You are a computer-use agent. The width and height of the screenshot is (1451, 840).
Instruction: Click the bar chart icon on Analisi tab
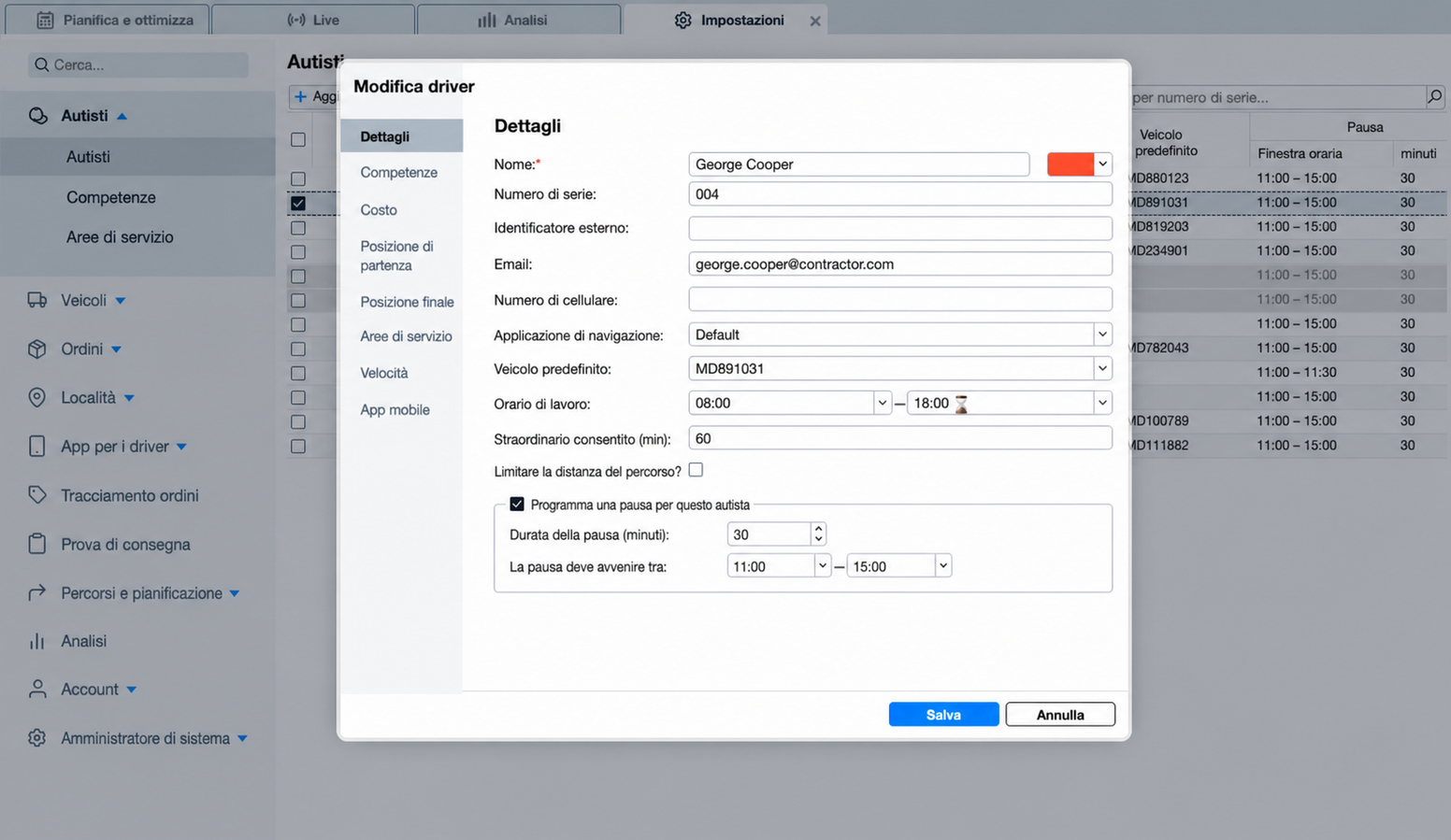coord(487,20)
